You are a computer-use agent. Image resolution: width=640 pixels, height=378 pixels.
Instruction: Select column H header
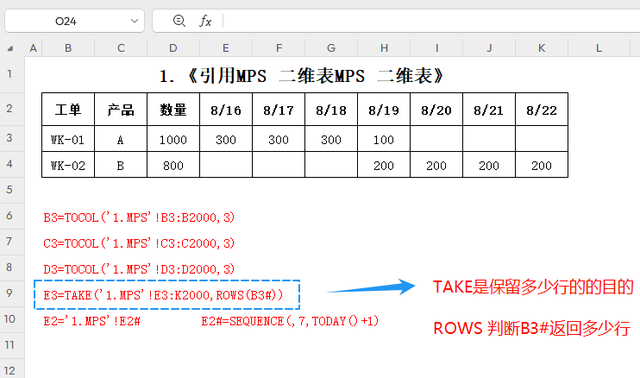coord(384,48)
